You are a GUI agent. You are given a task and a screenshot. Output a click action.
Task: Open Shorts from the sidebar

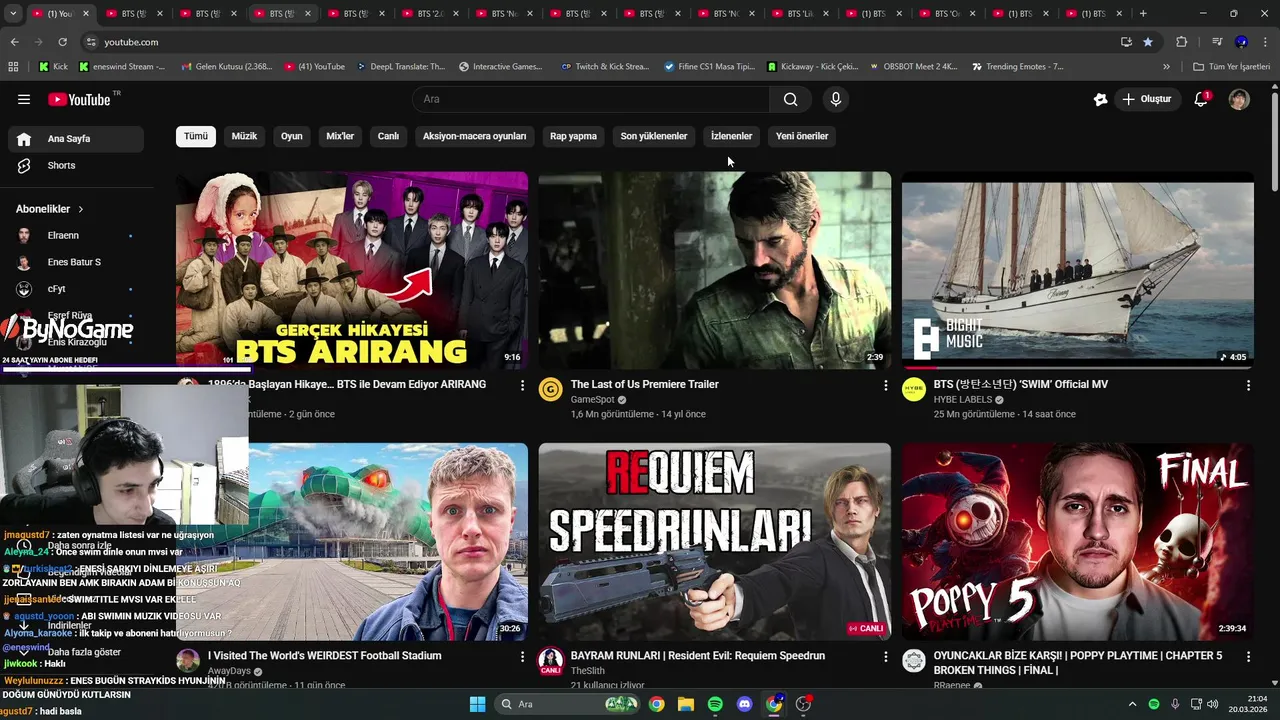click(x=76, y=165)
